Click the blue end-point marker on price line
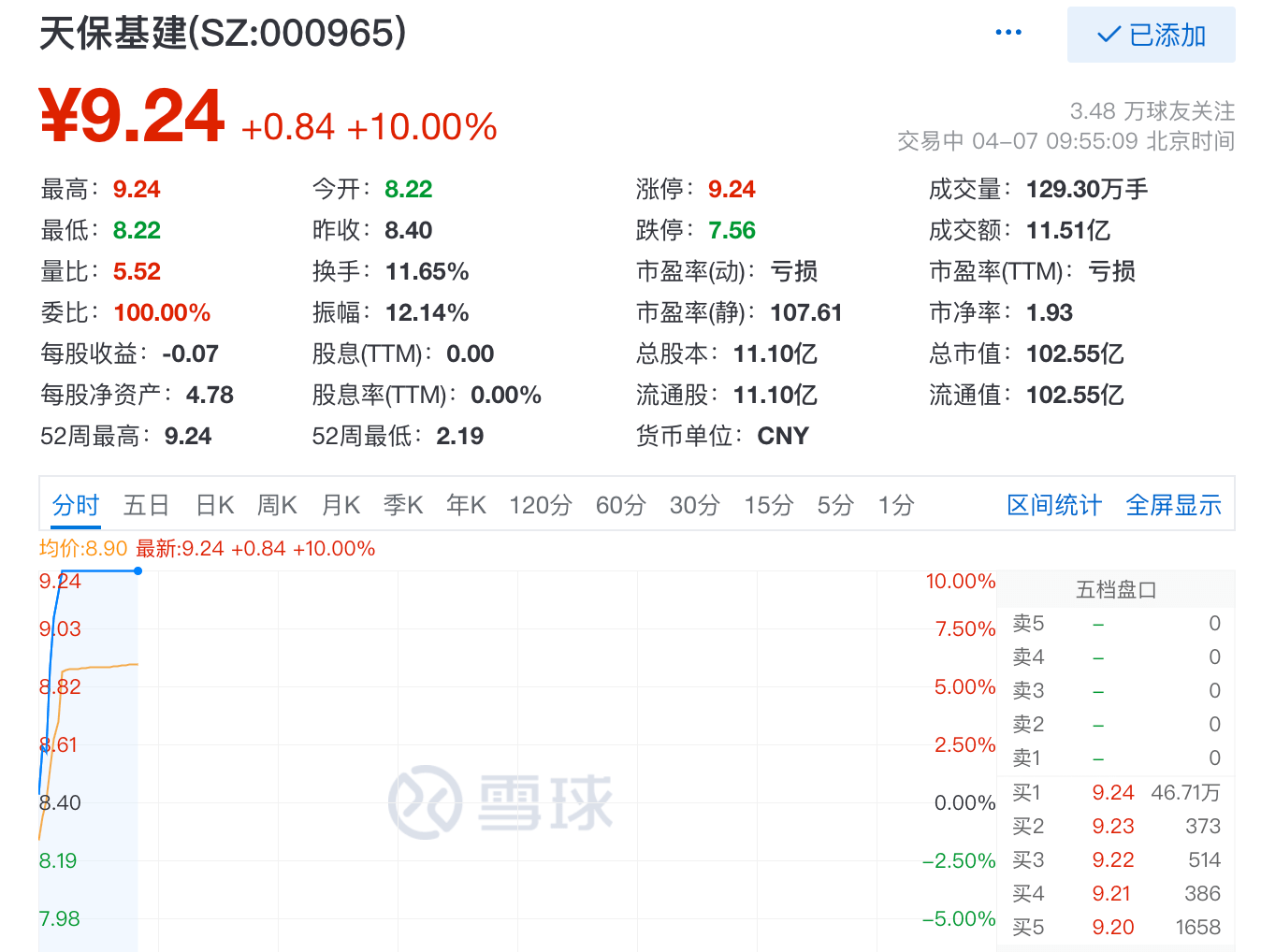1261x952 pixels. pyautogui.click(x=138, y=570)
